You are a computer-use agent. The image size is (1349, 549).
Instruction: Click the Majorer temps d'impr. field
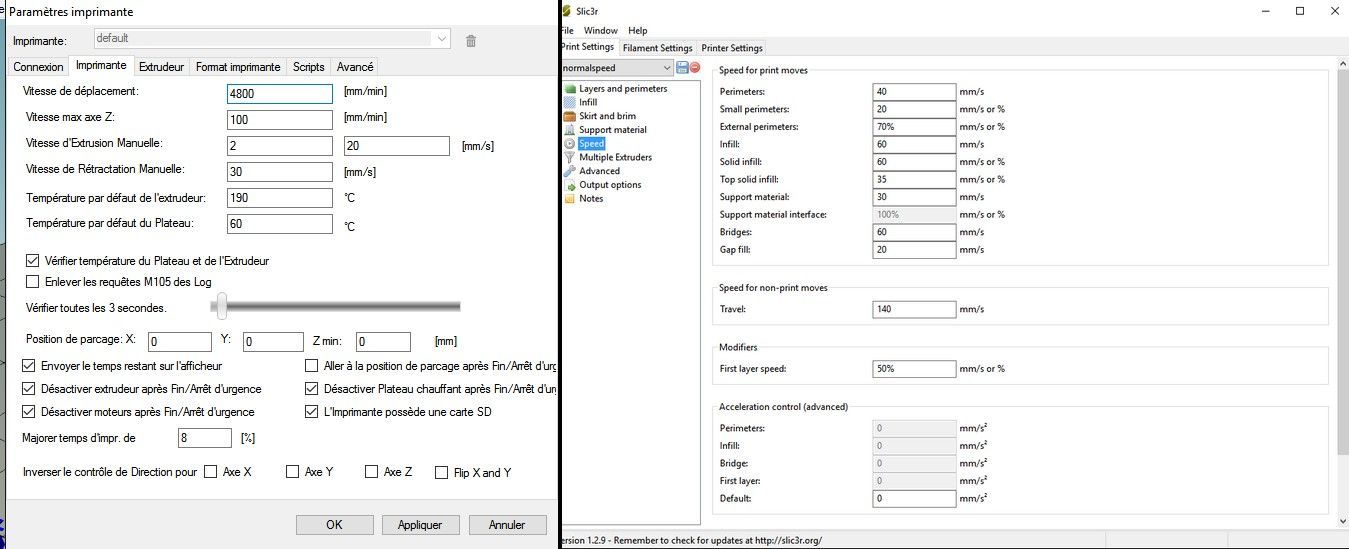click(205, 438)
